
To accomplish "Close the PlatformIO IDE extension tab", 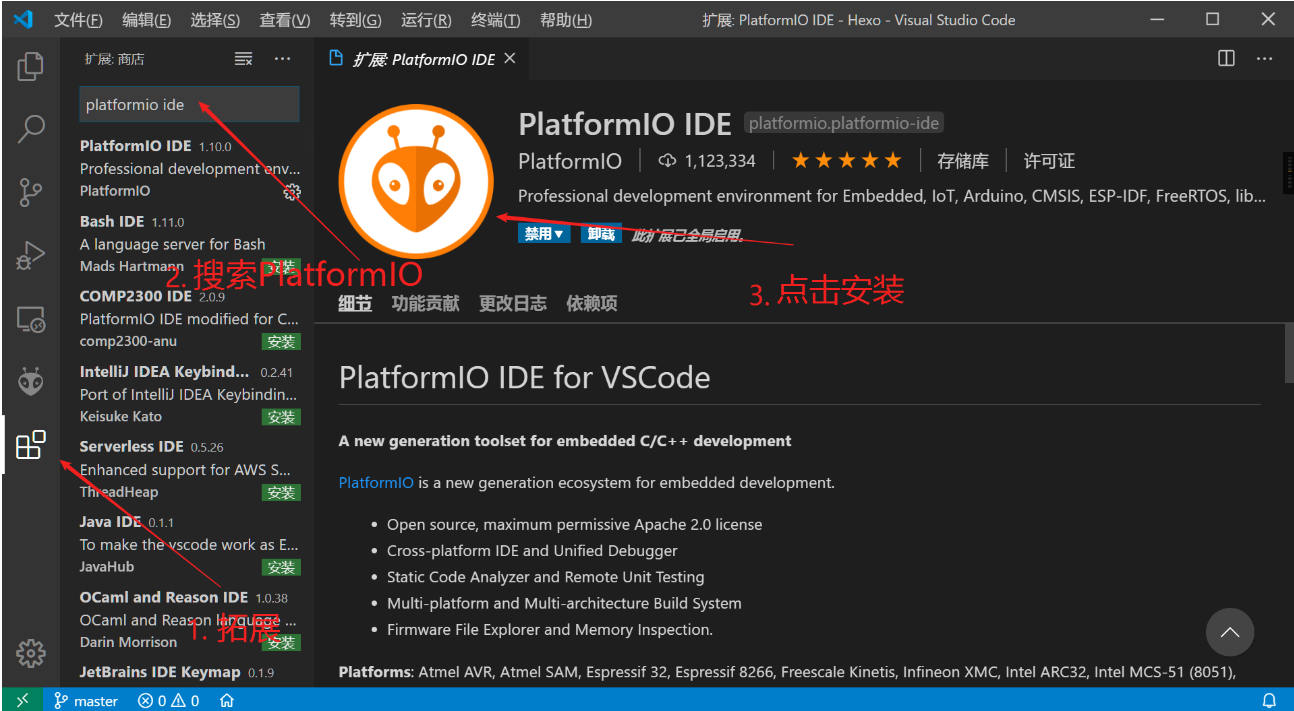I will point(509,59).
